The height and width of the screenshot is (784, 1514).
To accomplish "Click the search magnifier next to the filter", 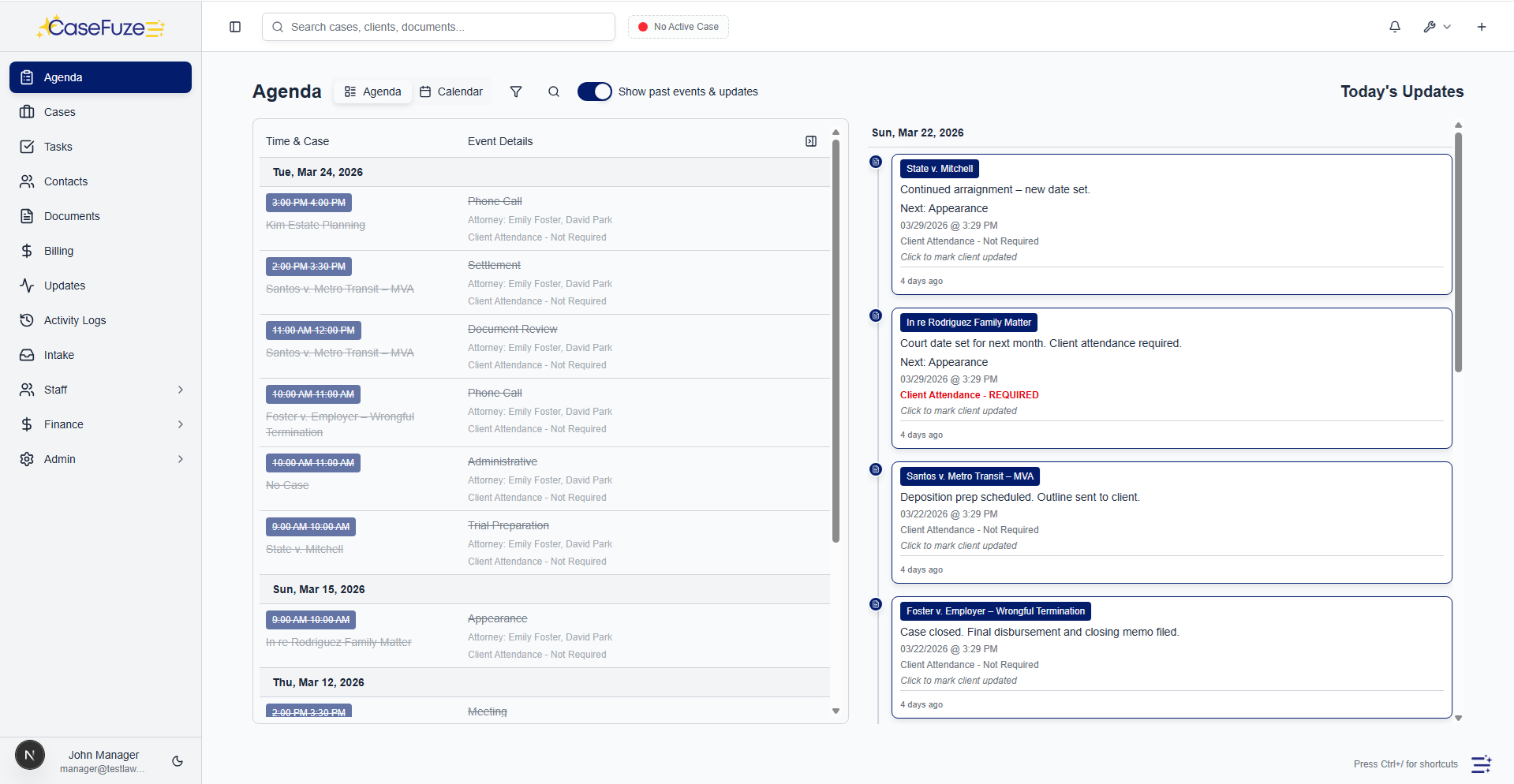I will 554,91.
